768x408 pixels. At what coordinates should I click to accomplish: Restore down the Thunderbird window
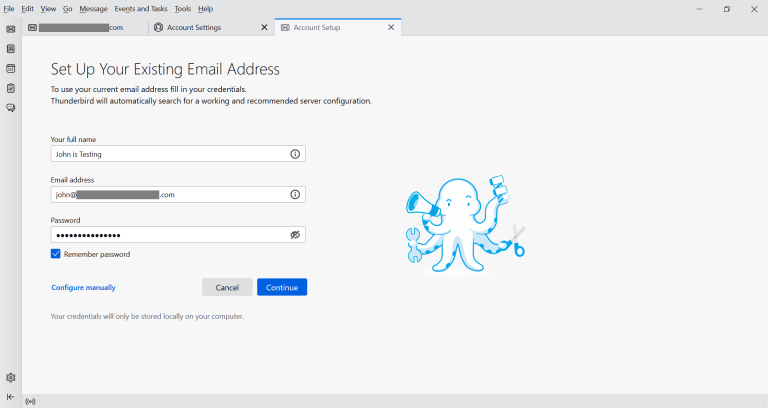pos(727,9)
